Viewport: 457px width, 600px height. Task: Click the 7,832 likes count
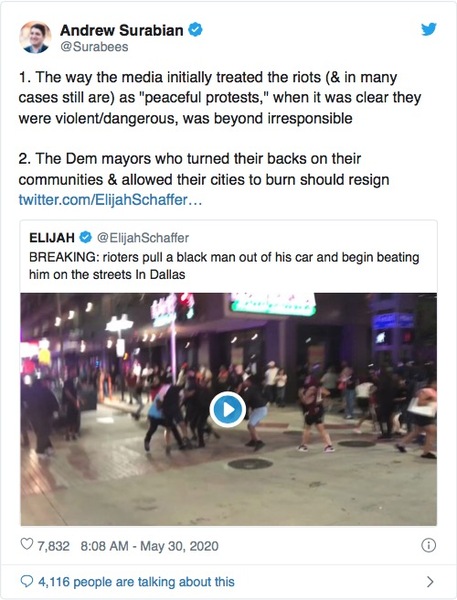click(x=53, y=545)
